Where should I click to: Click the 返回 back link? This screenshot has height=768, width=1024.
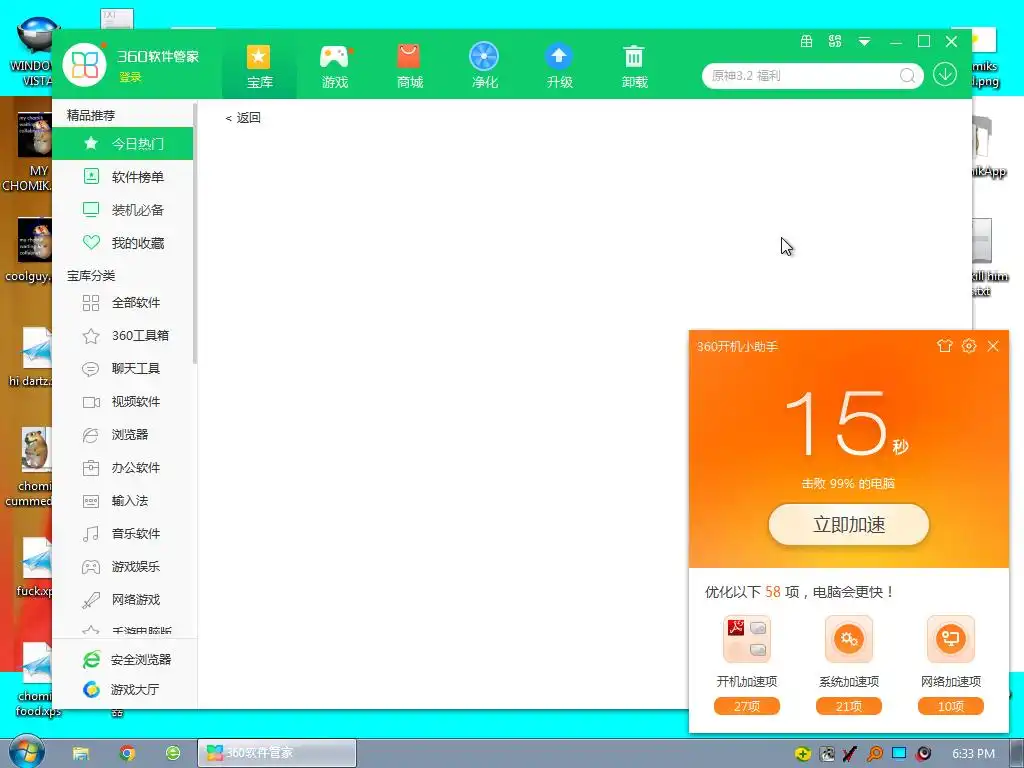[242, 118]
